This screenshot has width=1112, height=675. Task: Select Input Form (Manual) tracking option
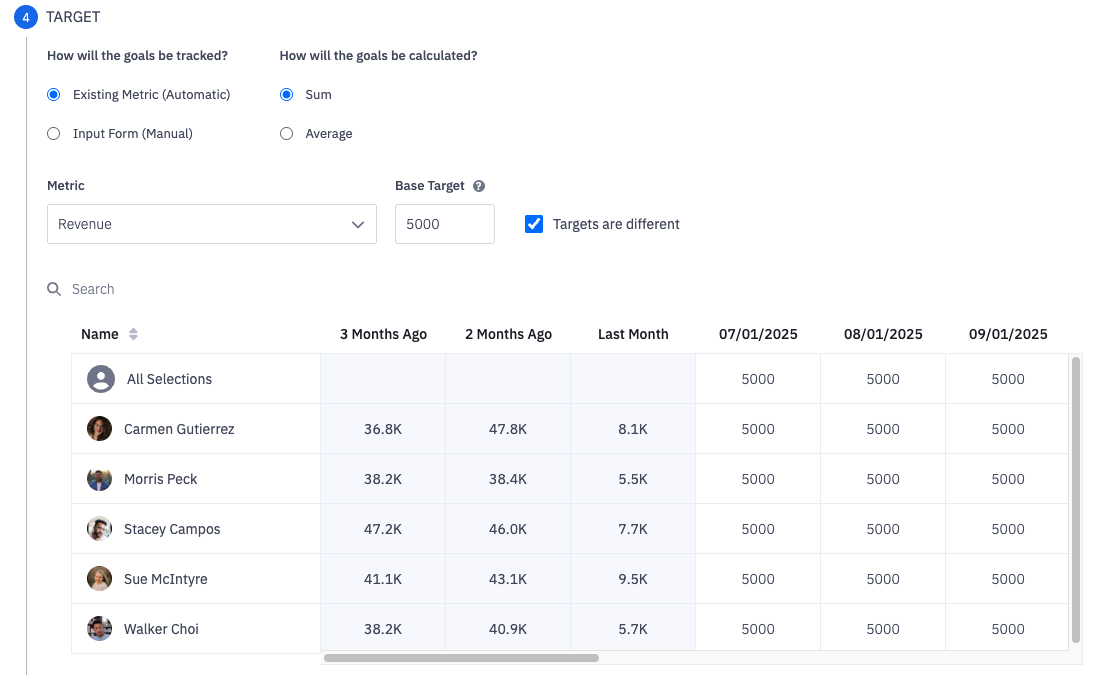click(x=54, y=134)
